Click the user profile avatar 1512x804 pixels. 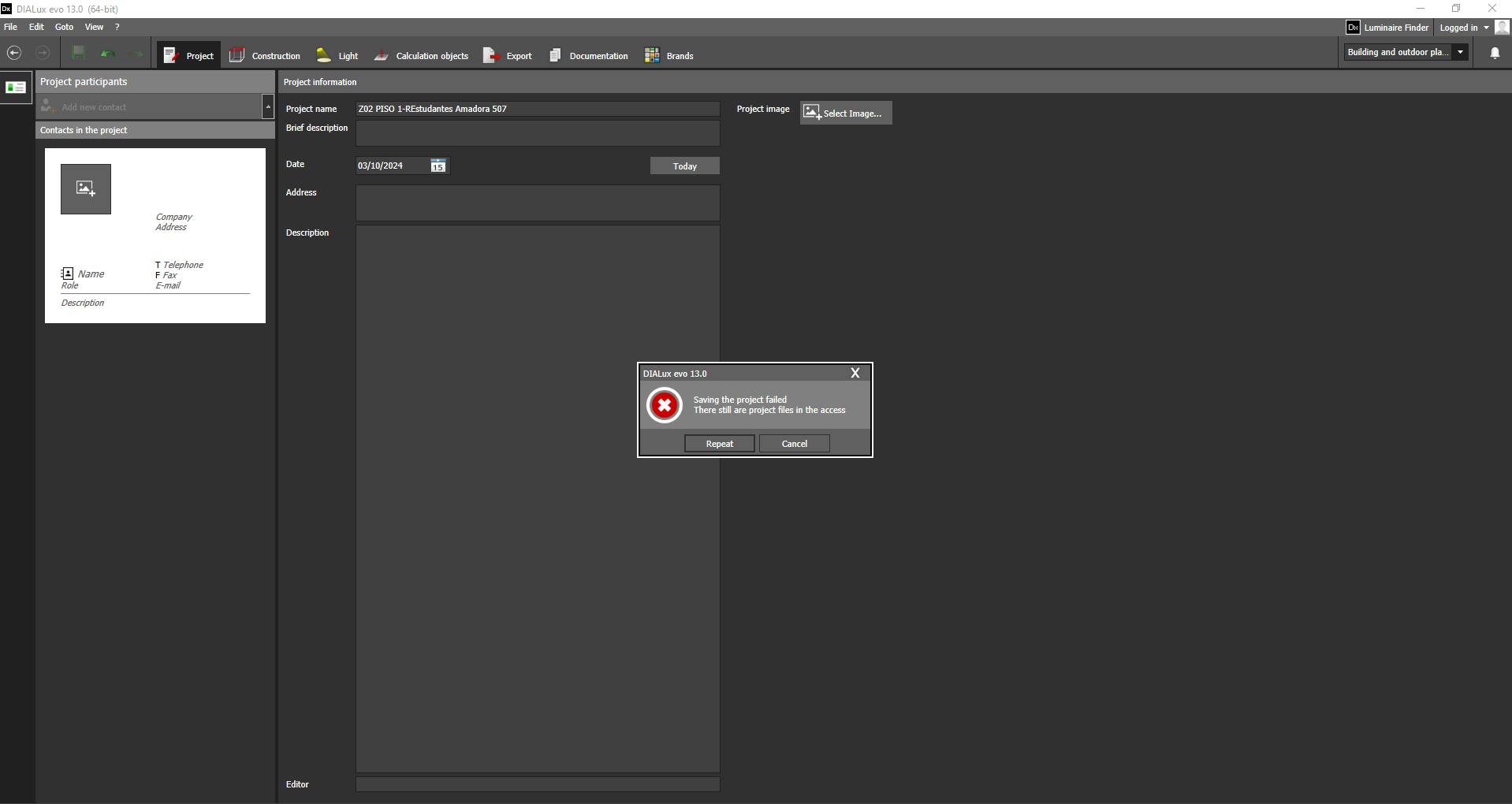click(1503, 28)
